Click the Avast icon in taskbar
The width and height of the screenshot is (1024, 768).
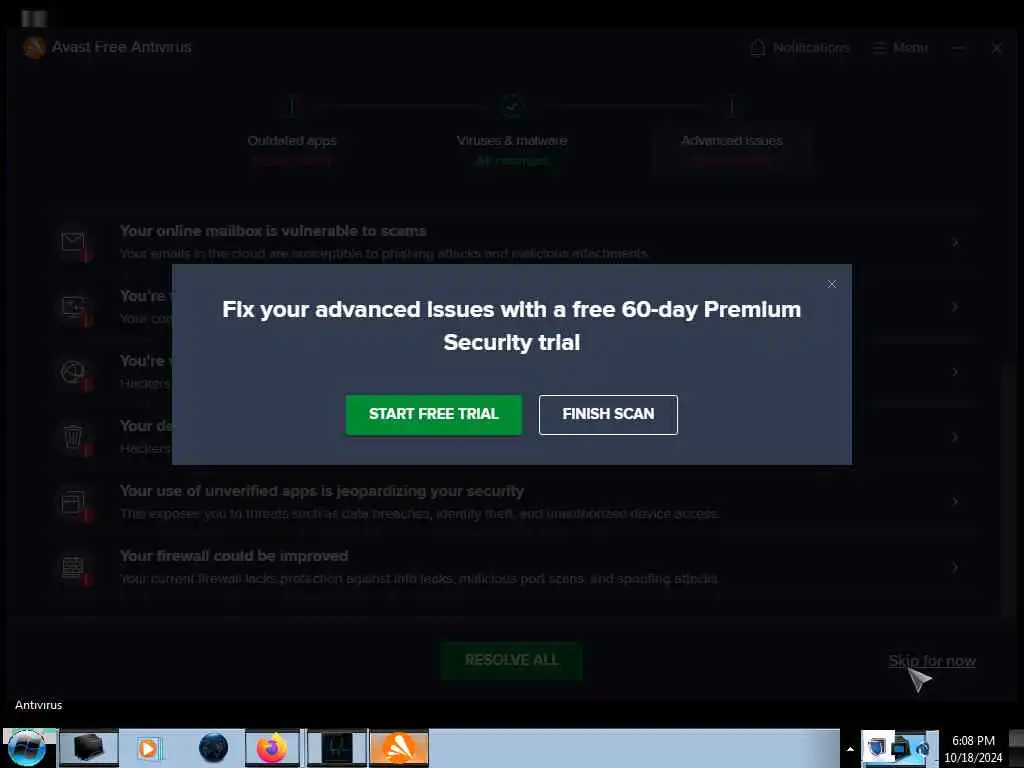(x=399, y=748)
